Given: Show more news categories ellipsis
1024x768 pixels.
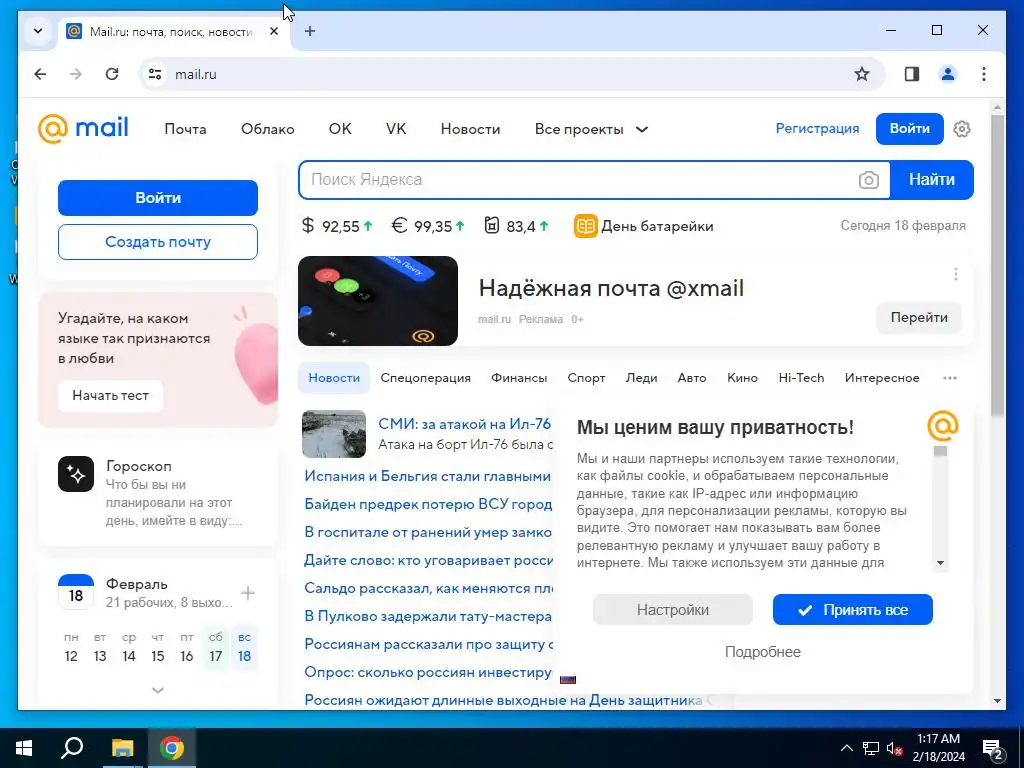Looking at the screenshot, I should click(950, 378).
